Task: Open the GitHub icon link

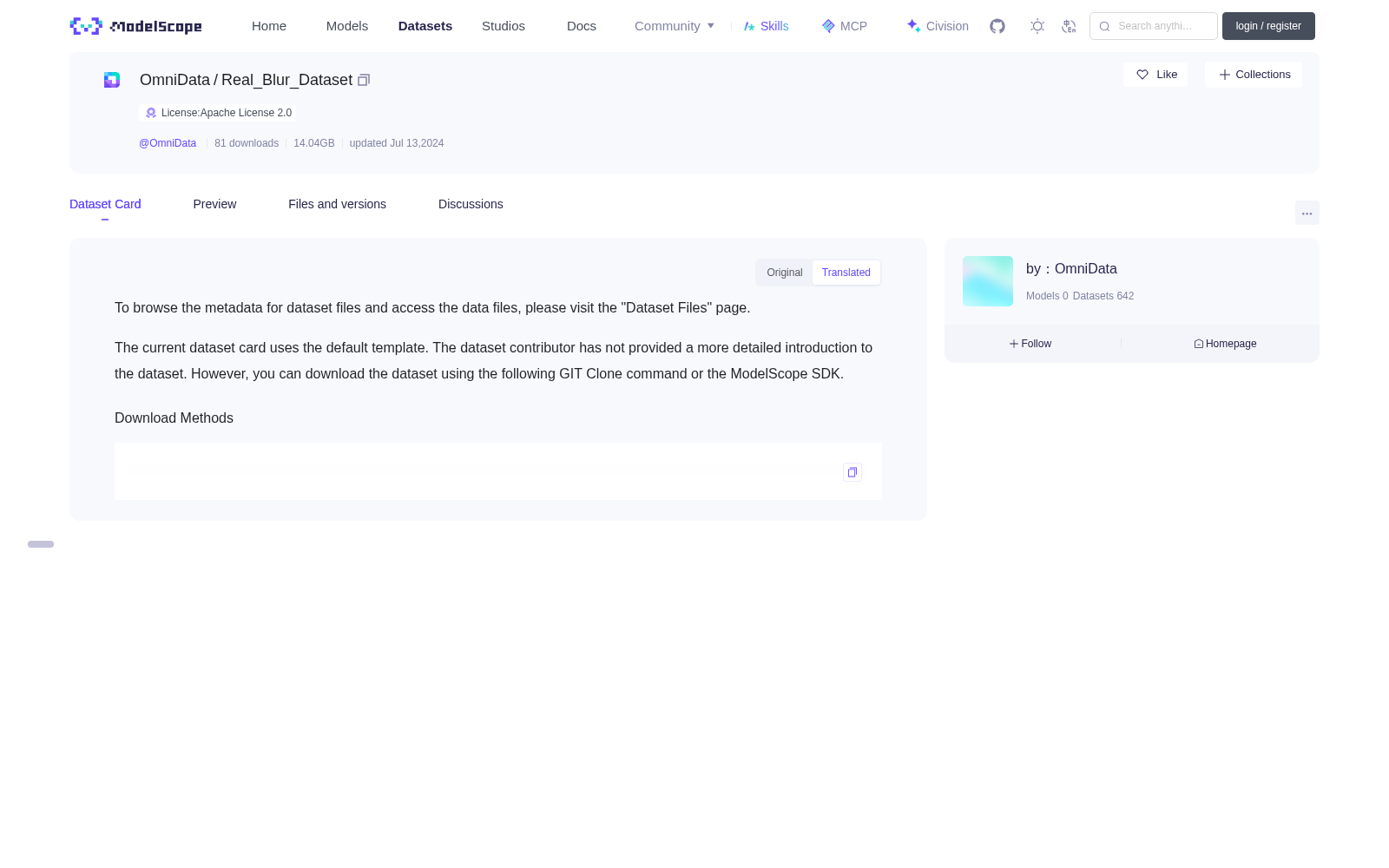Action: tap(997, 26)
